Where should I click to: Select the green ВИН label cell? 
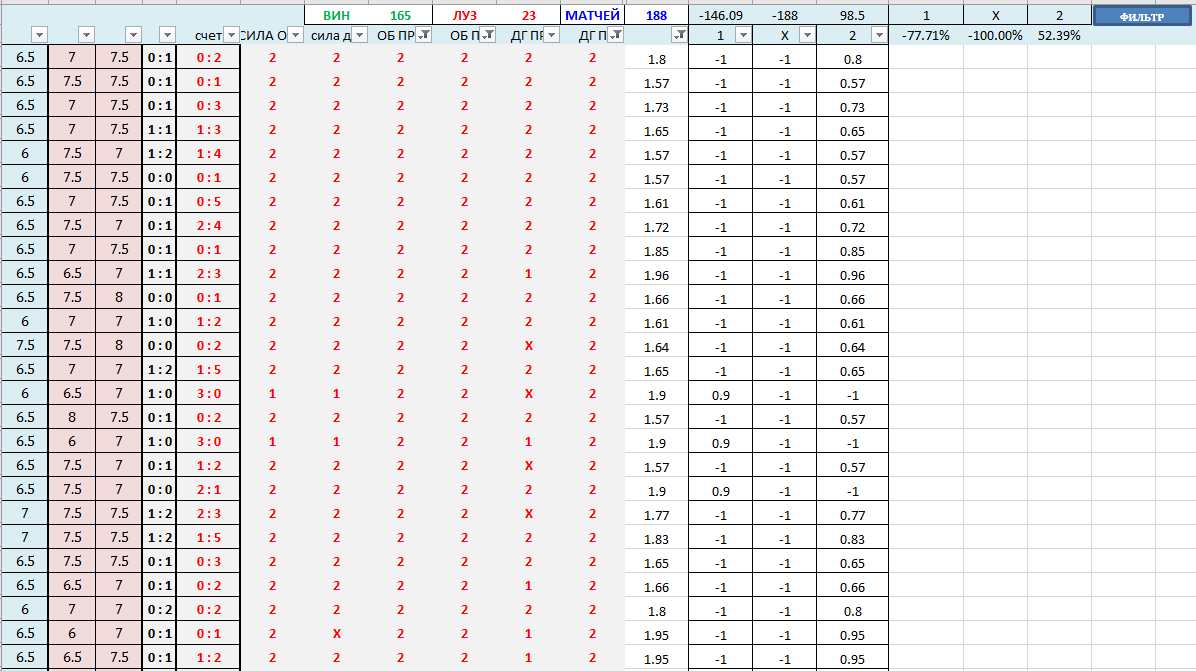[x=336, y=15]
